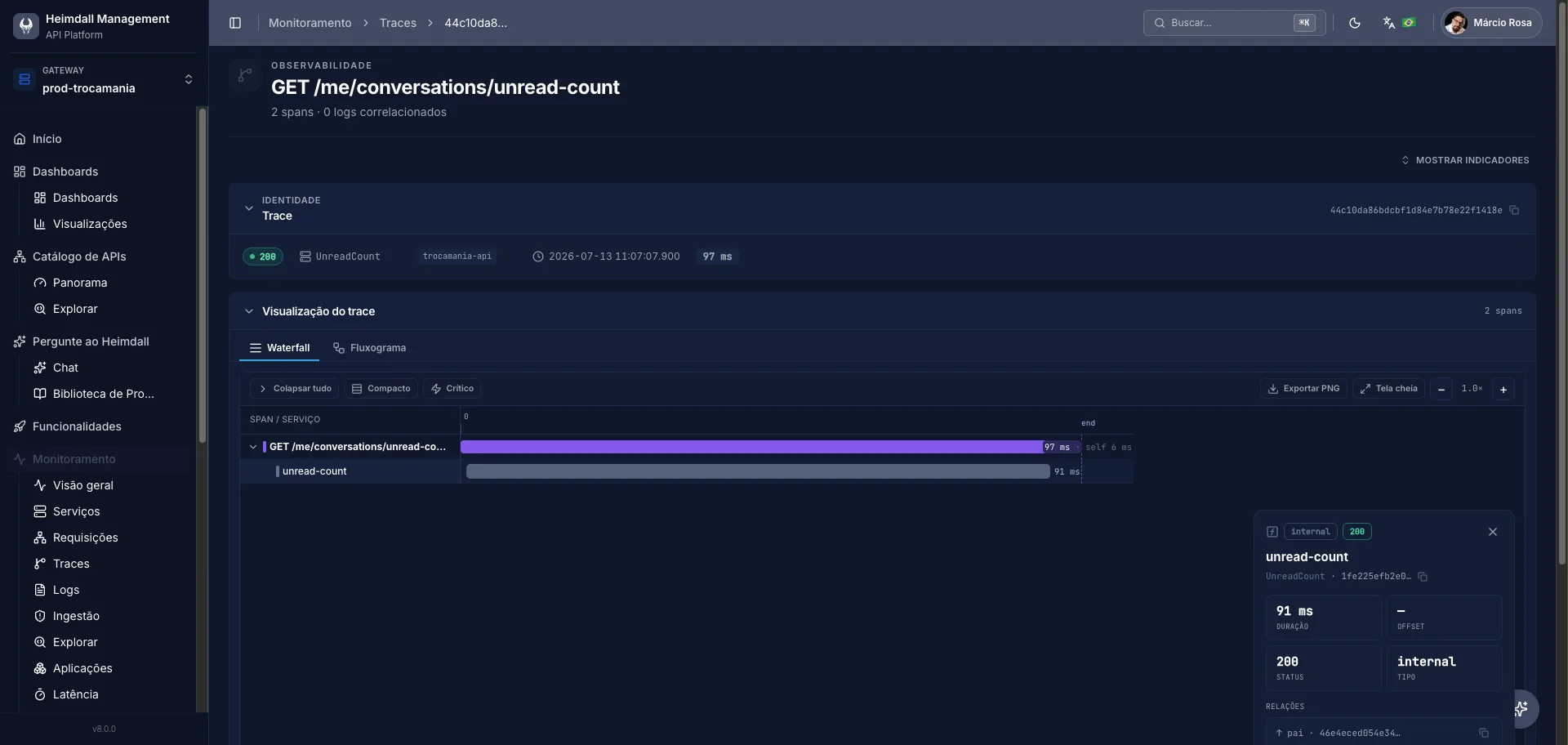Switch to the Fluxograma tab
Viewport: 1568px width, 745px height.
click(369, 348)
